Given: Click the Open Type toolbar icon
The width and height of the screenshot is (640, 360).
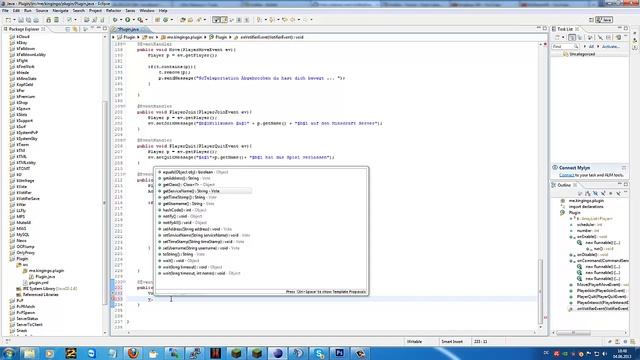Looking at the screenshot, I should tap(182, 20).
